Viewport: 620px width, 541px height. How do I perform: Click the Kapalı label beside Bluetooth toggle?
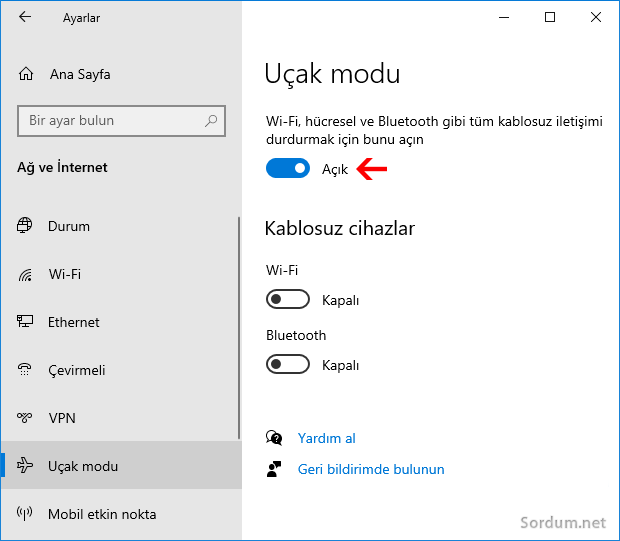(340, 365)
